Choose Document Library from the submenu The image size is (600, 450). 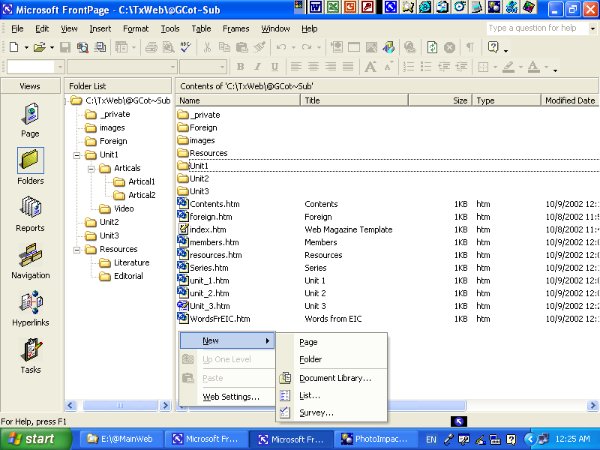332,378
